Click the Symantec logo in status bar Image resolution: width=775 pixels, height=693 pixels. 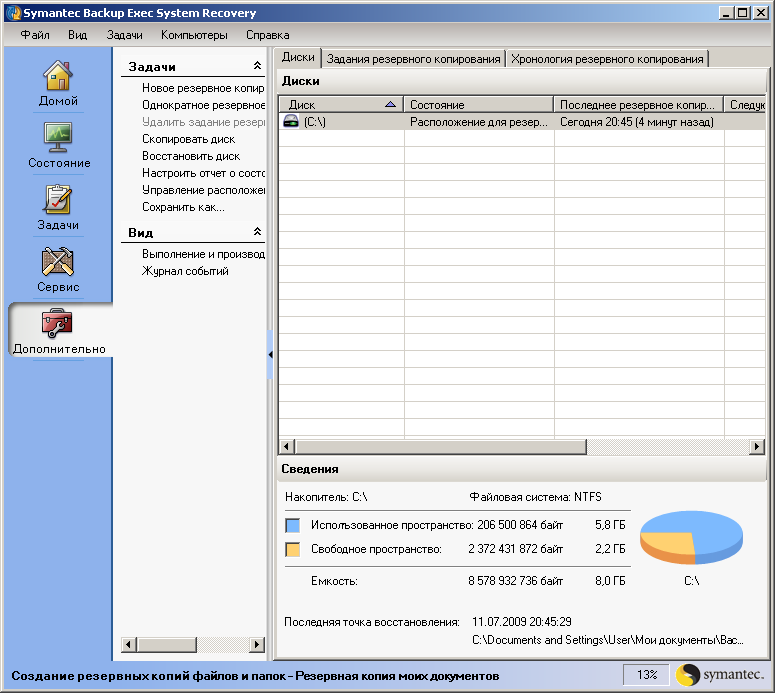(x=719, y=675)
